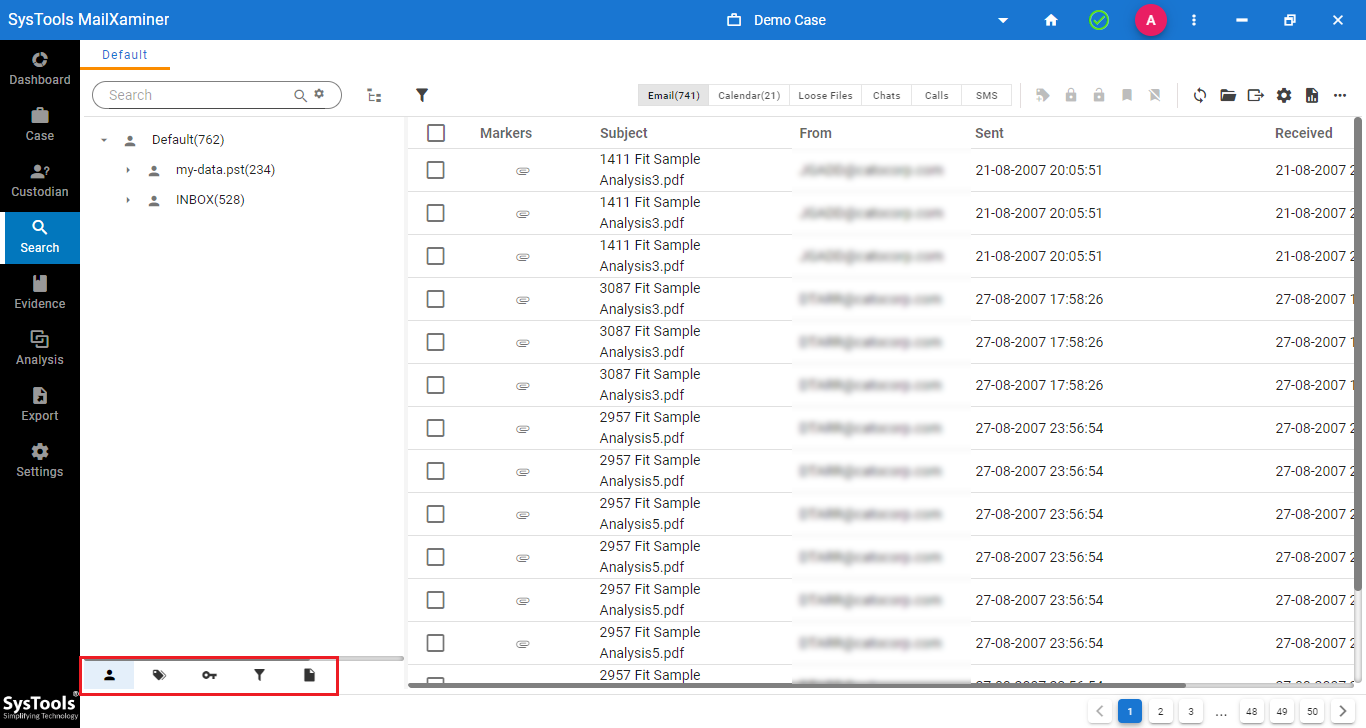Image resolution: width=1366 pixels, height=728 pixels.
Task: Click the email list horizontal scrollbar
Action: pos(796,686)
